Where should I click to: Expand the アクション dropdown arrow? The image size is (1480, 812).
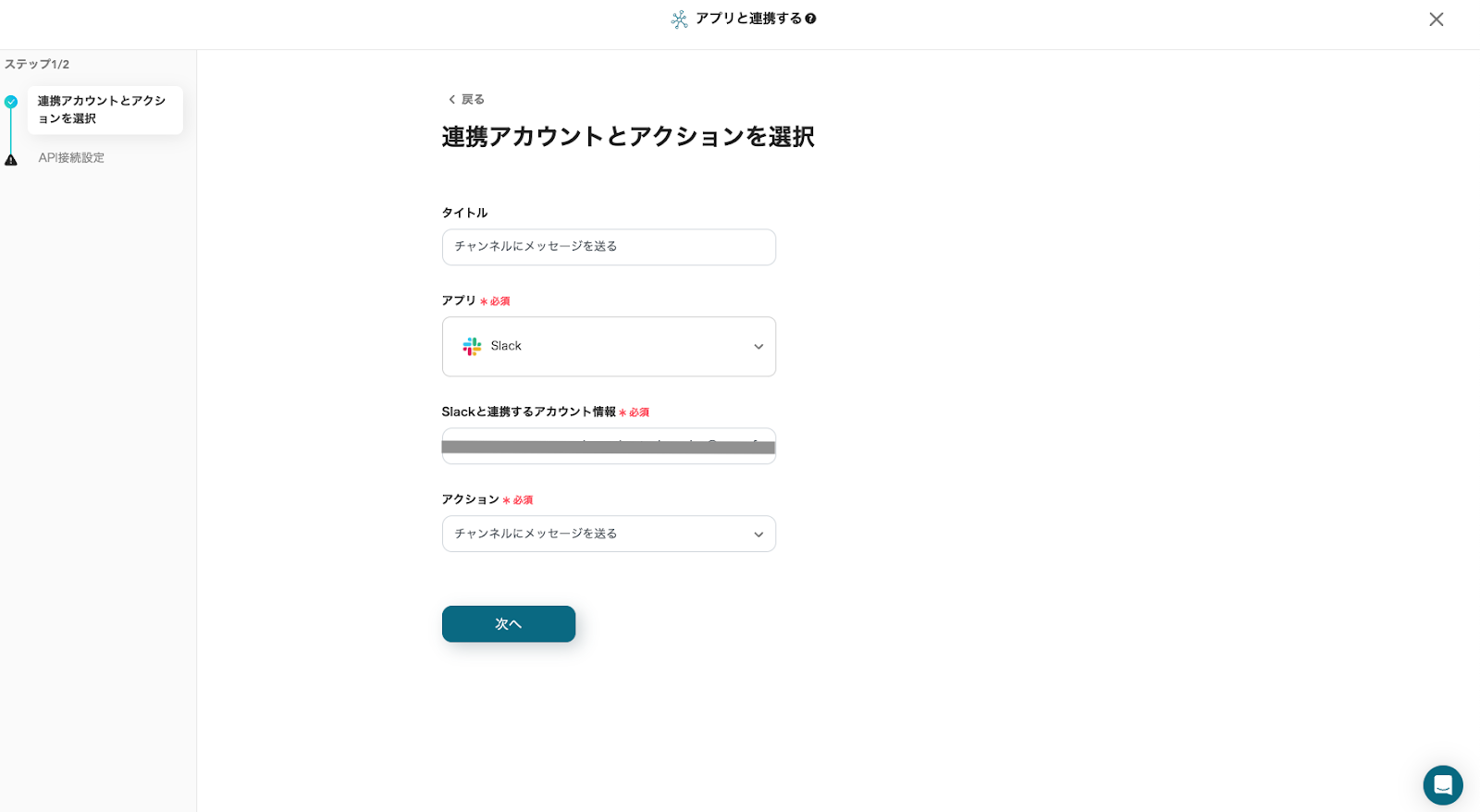(758, 535)
